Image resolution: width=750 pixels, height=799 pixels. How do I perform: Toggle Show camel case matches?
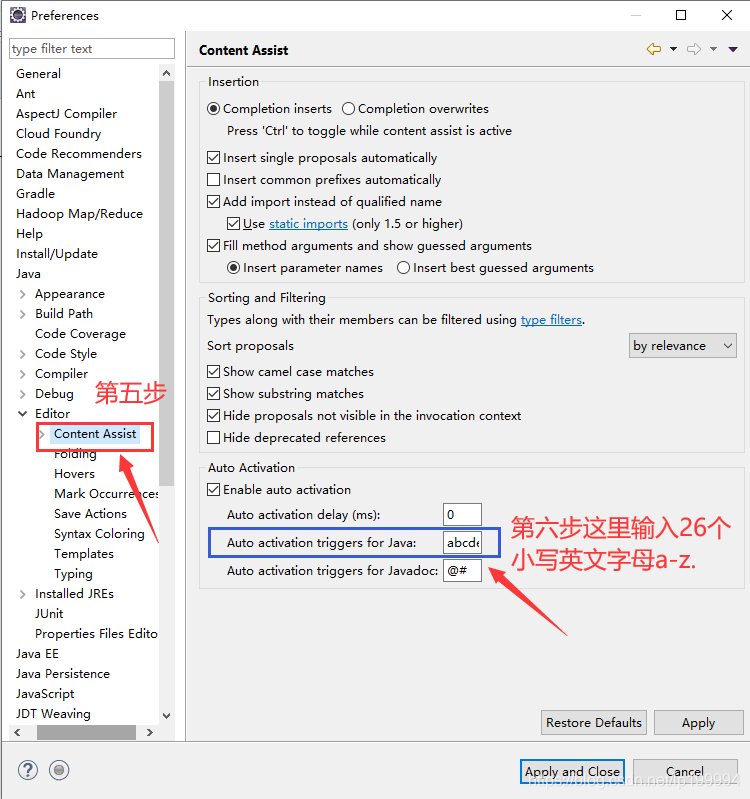(213, 372)
